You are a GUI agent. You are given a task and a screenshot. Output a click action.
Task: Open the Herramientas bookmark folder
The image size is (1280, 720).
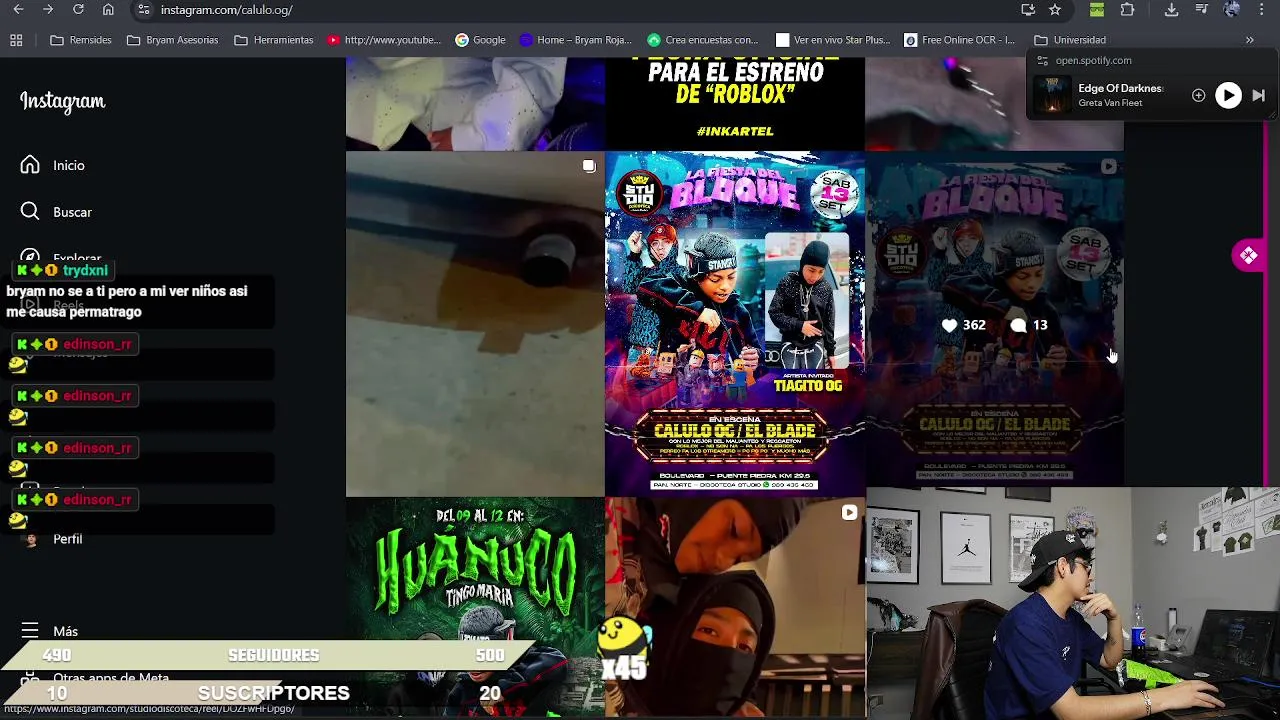273,40
